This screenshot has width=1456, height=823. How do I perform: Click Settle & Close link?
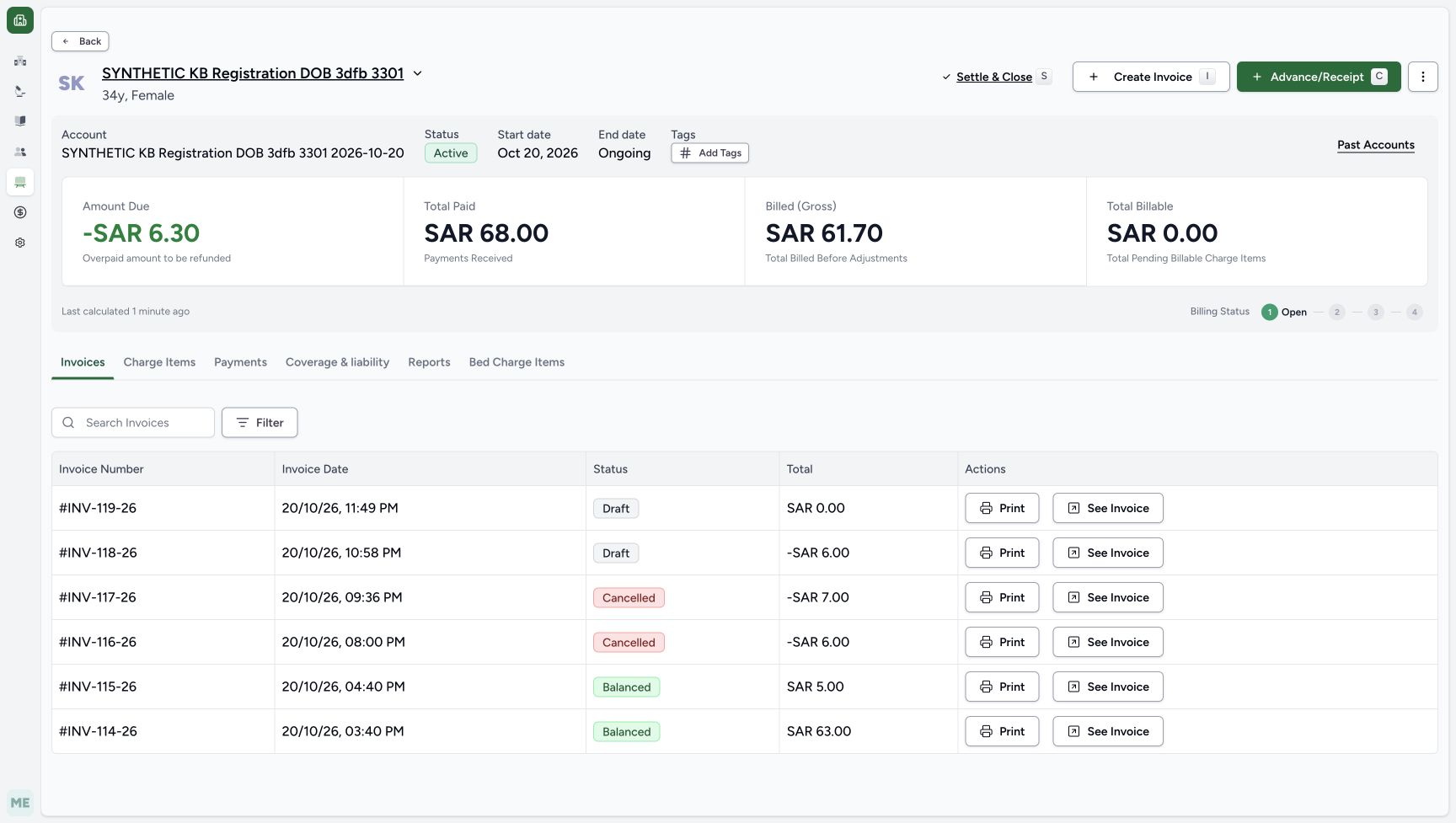(x=994, y=77)
